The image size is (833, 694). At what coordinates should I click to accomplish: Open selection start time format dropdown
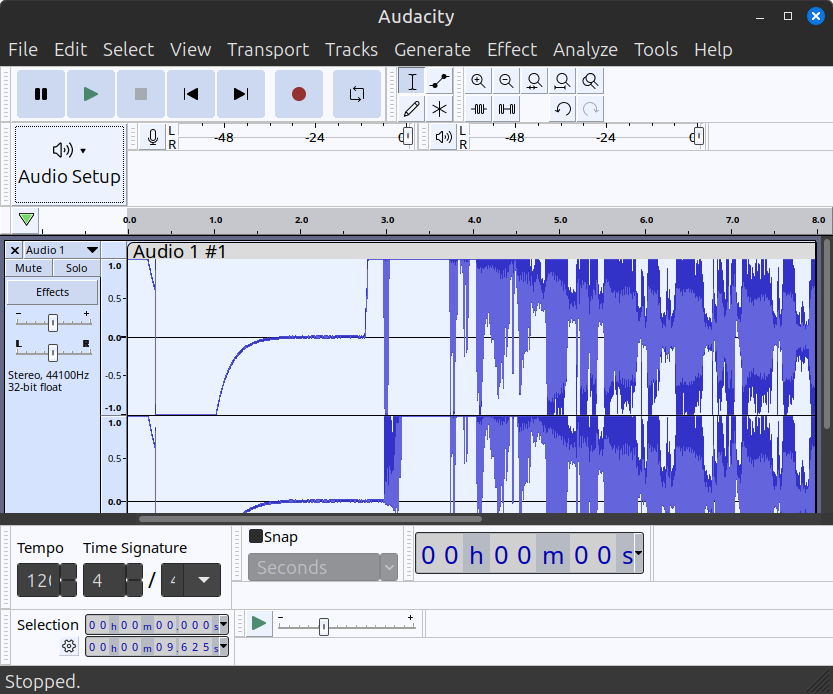coord(224,624)
